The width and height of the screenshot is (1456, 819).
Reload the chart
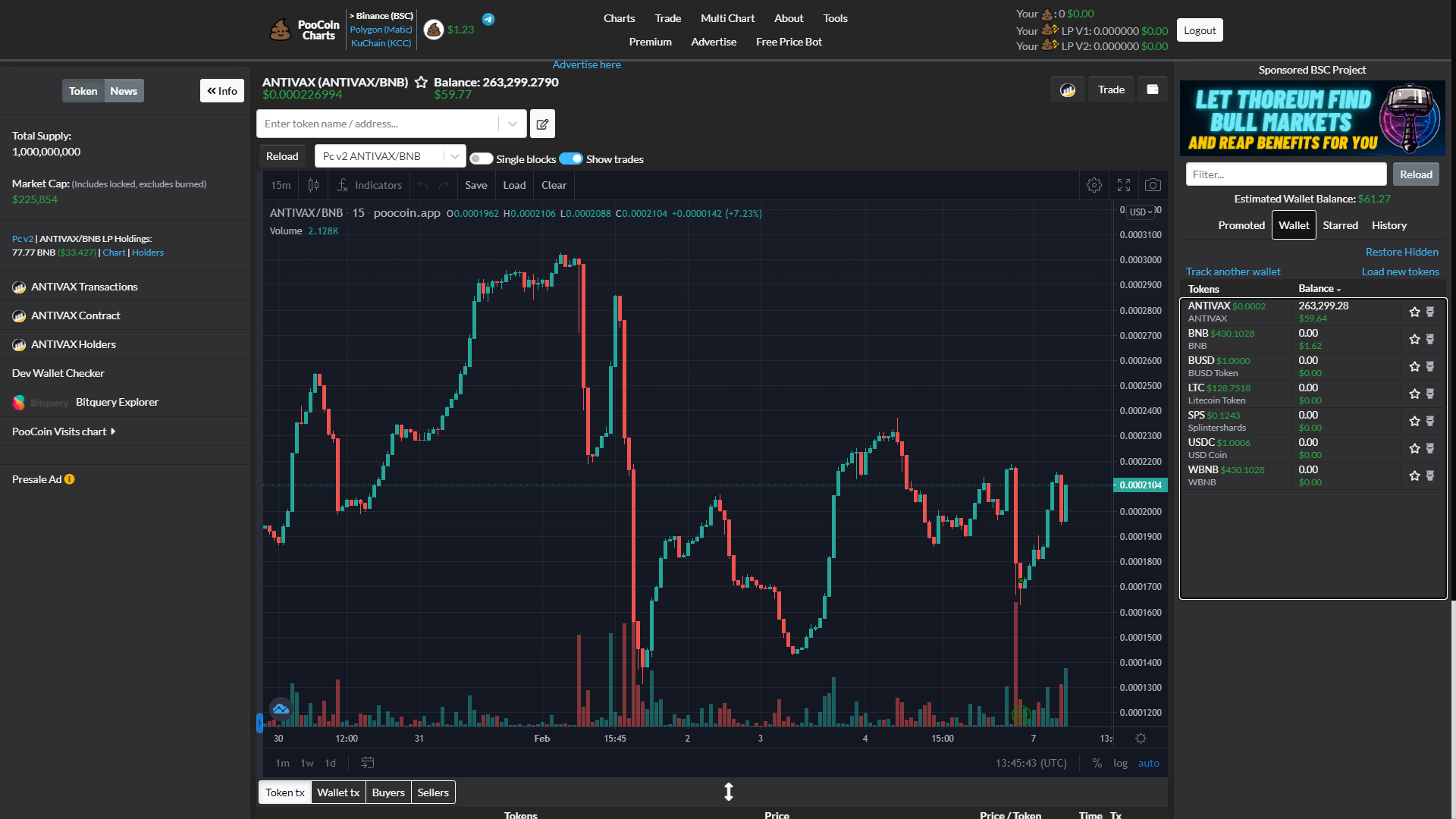[282, 156]
